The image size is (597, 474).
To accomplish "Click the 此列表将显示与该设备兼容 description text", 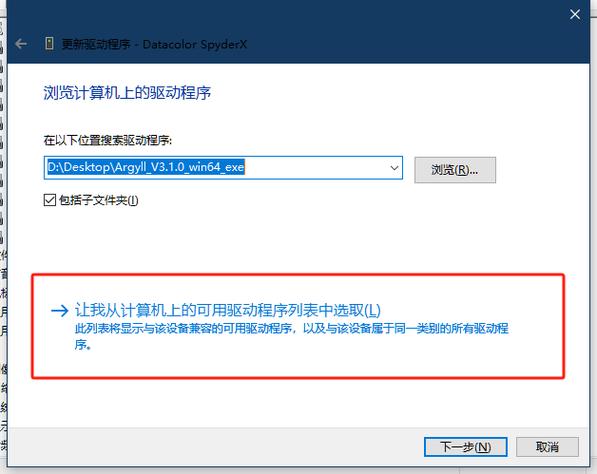I will [291, 336].
